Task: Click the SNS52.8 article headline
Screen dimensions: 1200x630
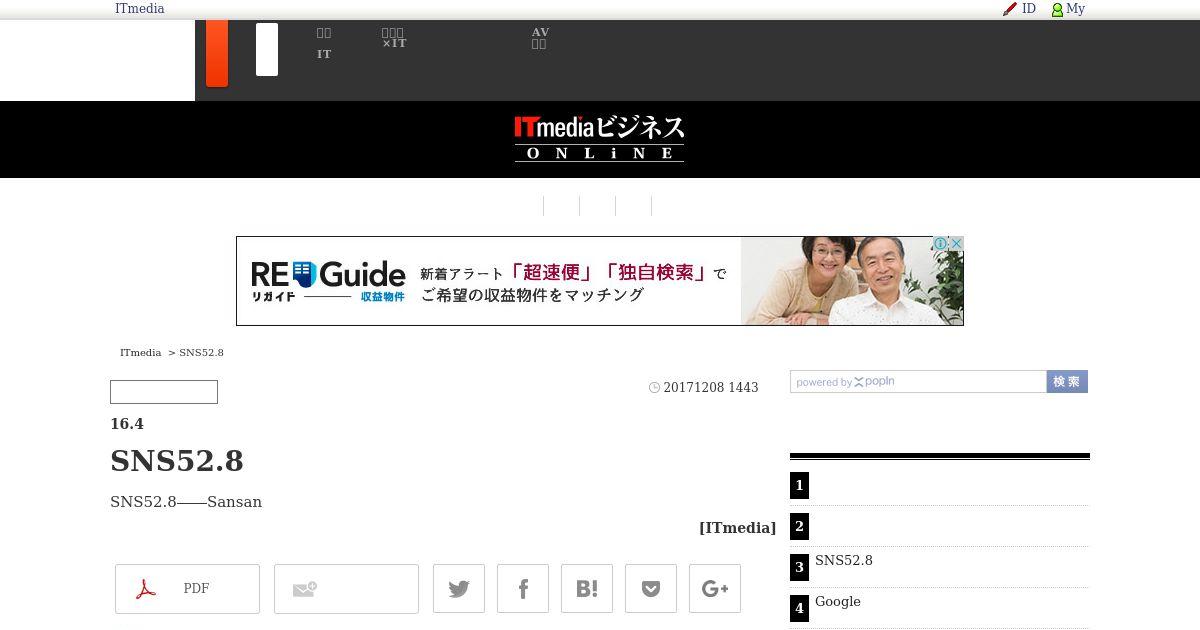Action: point(177,461)
